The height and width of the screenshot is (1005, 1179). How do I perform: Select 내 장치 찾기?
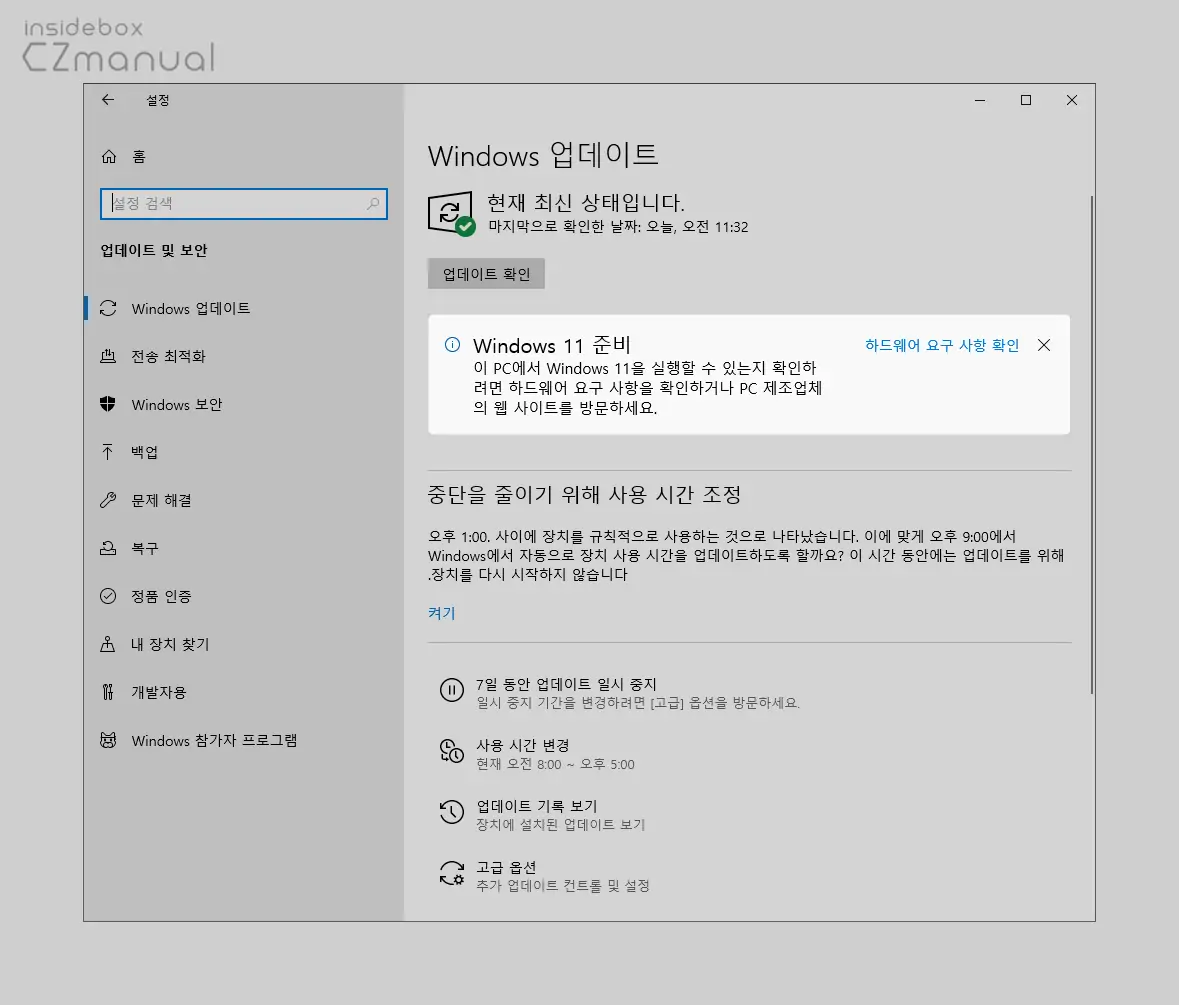(x=244, y=644)
